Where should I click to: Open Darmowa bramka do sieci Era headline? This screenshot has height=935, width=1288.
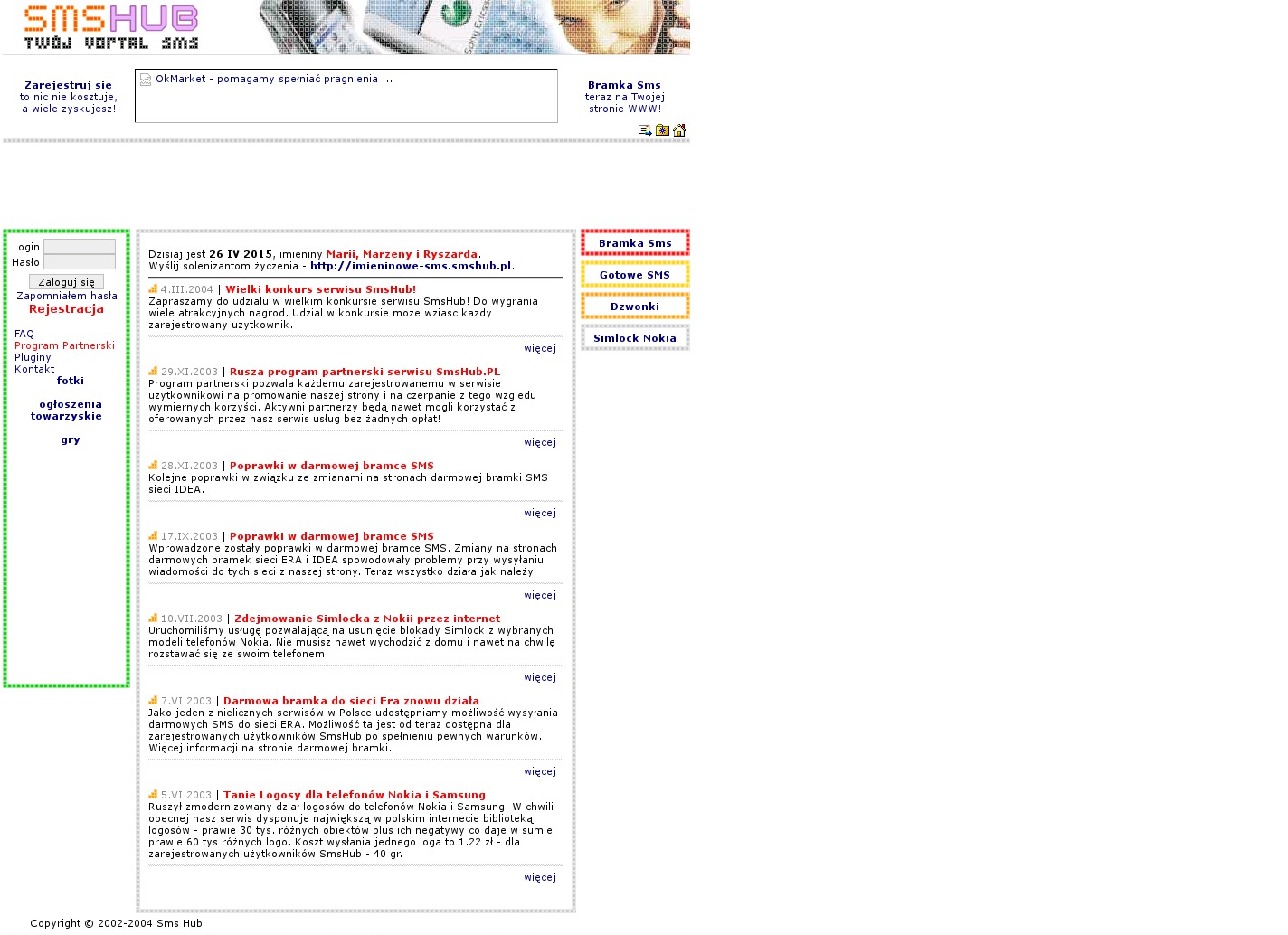point(351,701)
